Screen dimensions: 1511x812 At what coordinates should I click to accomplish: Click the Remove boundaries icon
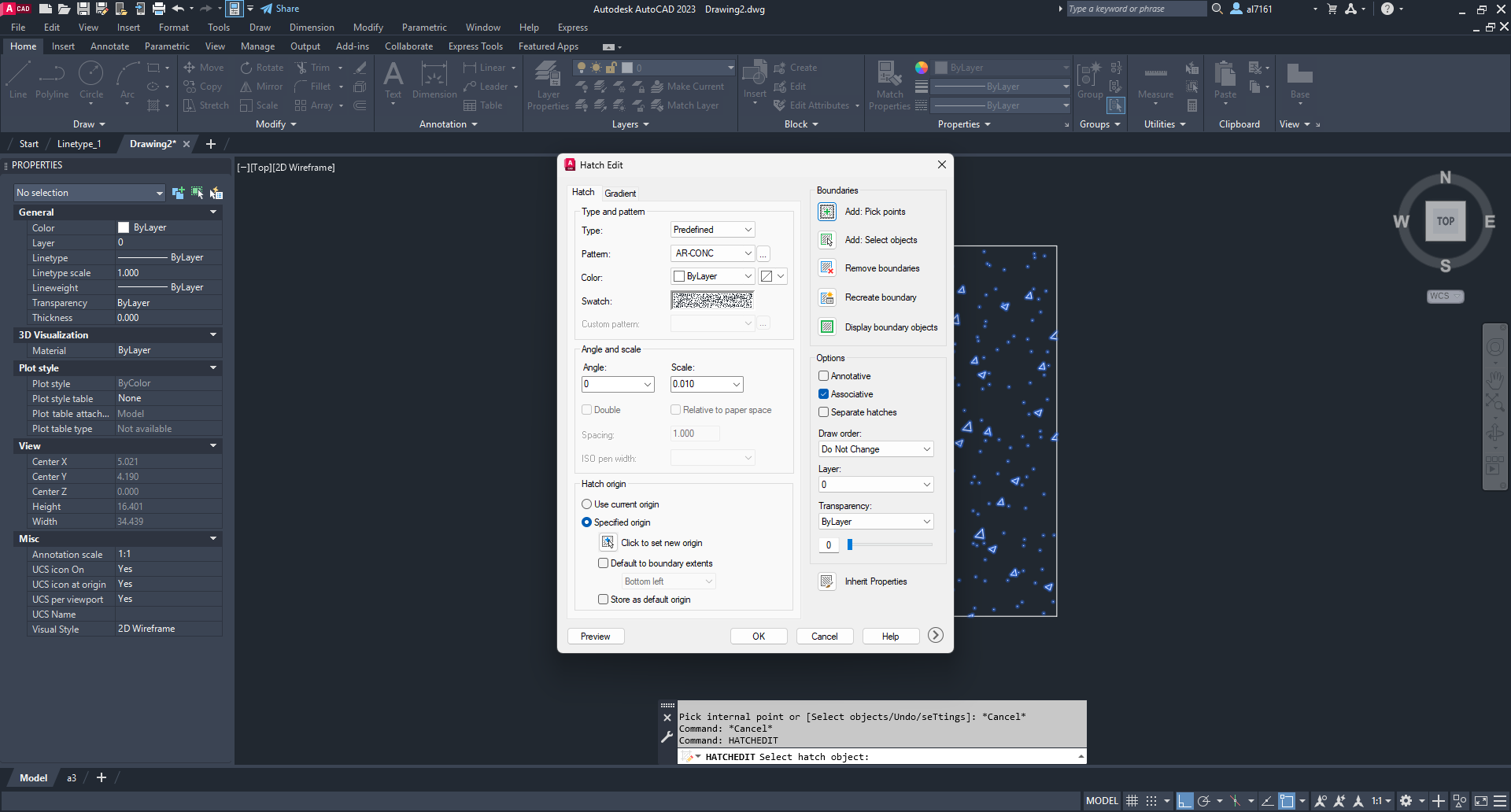coord(826,268)
